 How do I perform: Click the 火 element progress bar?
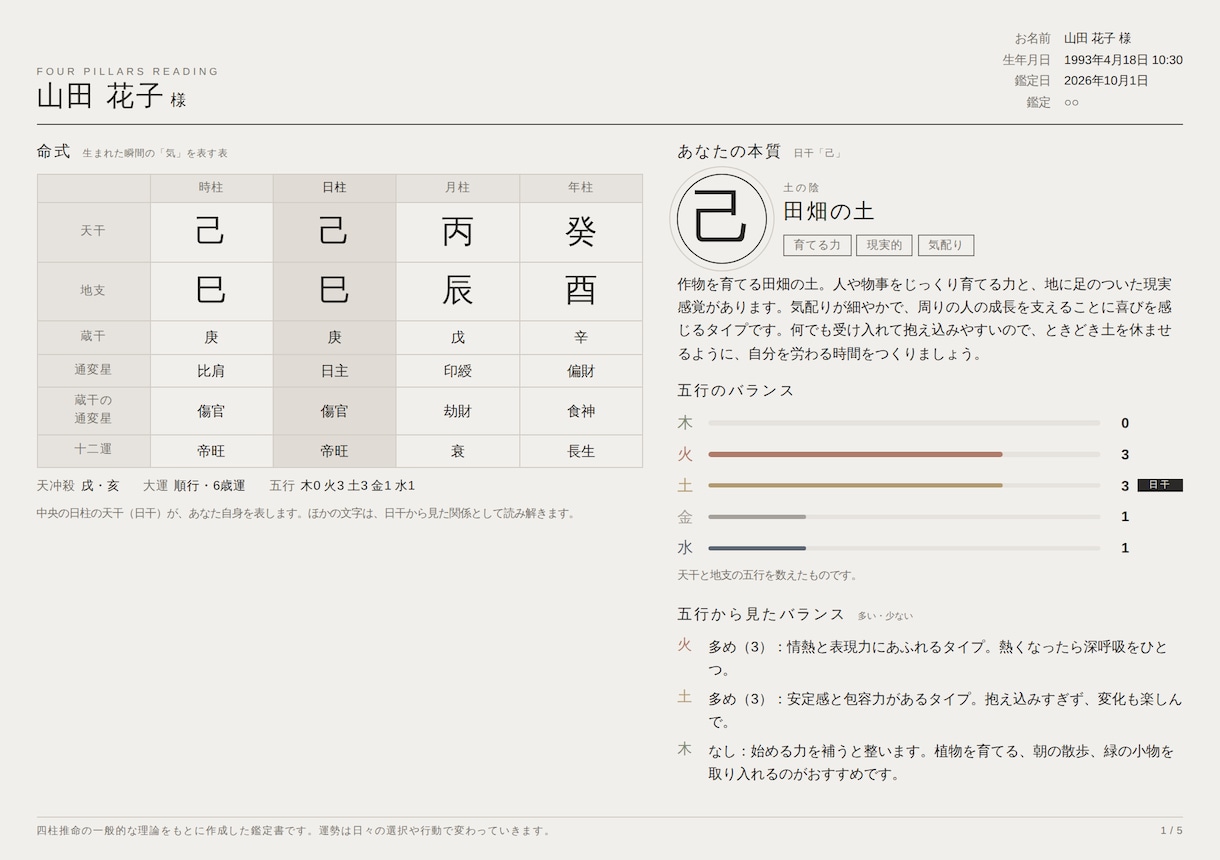904,454
